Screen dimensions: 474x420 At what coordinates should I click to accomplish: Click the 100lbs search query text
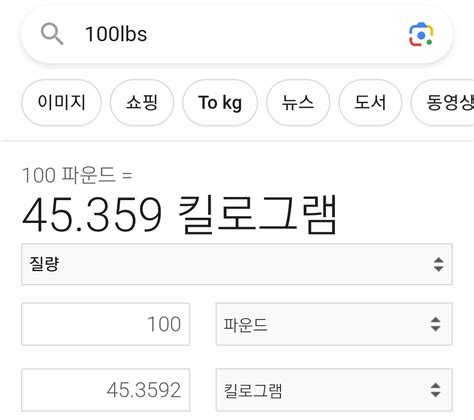click(x=116, y=34)
